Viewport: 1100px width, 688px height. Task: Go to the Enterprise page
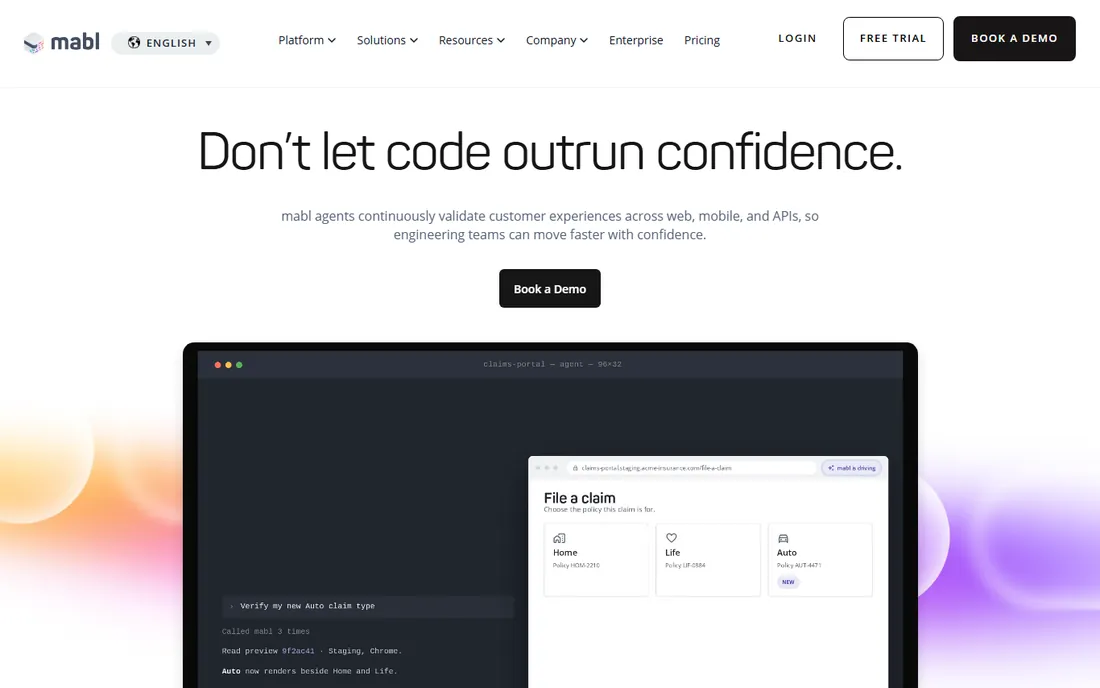(636, 40)
